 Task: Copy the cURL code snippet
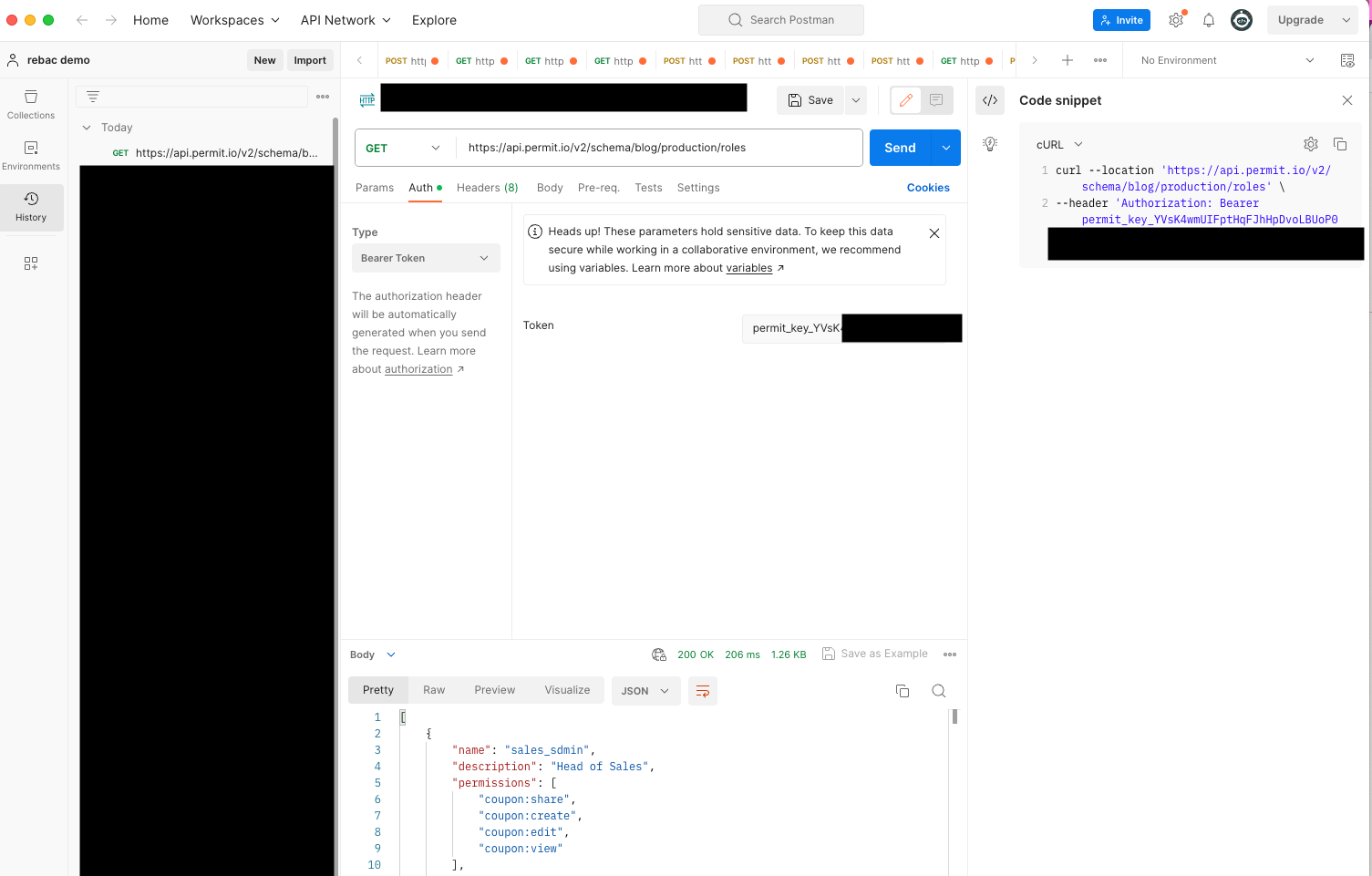(x=1340, y=144)
